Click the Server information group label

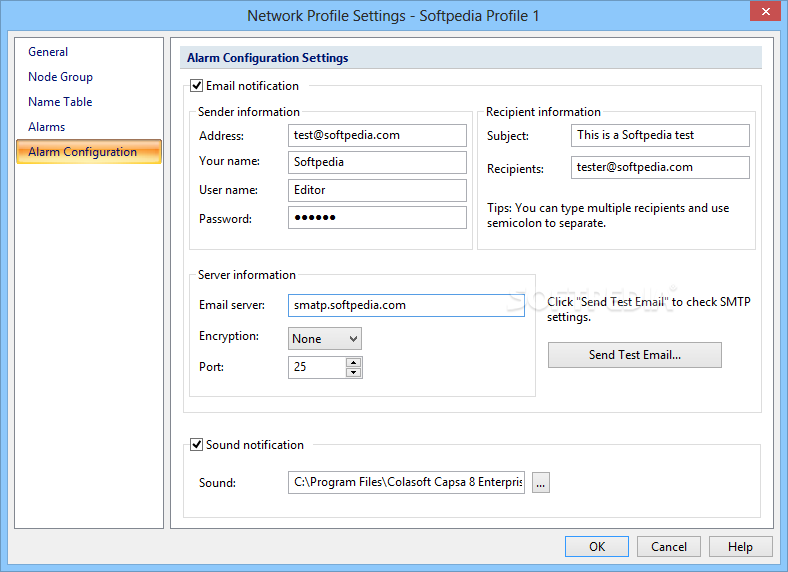pos(247,275)
